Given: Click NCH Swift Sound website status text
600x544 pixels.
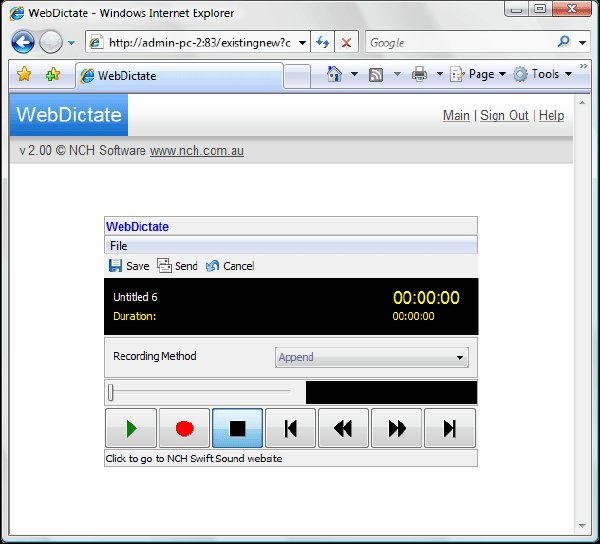Looking at the screenshot, I should 194,458.
